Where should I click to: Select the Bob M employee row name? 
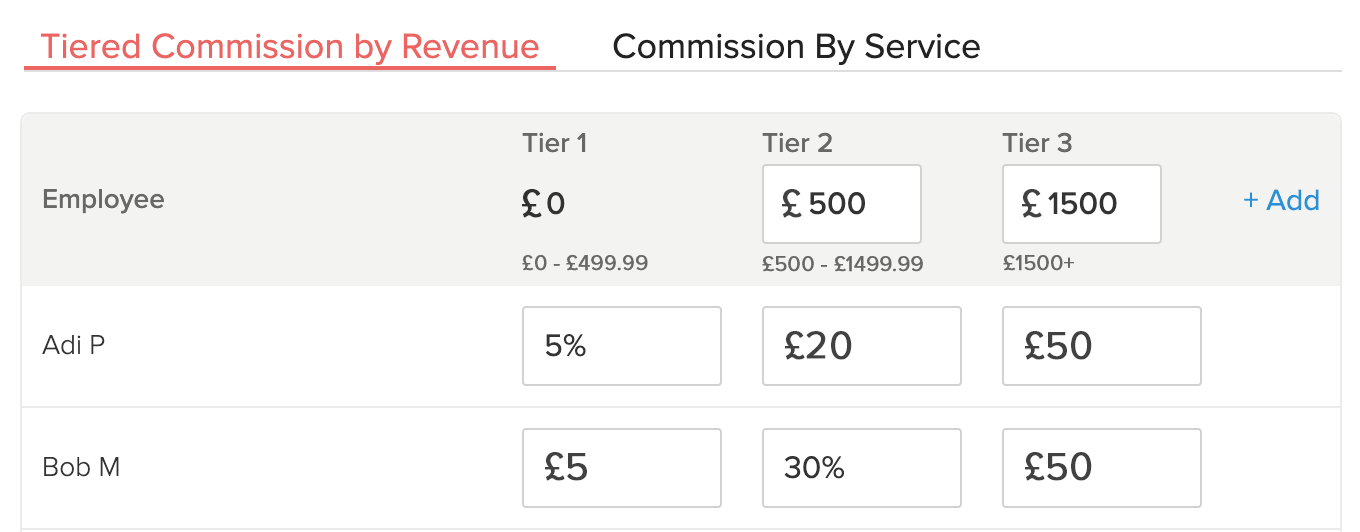click(81, 467)
